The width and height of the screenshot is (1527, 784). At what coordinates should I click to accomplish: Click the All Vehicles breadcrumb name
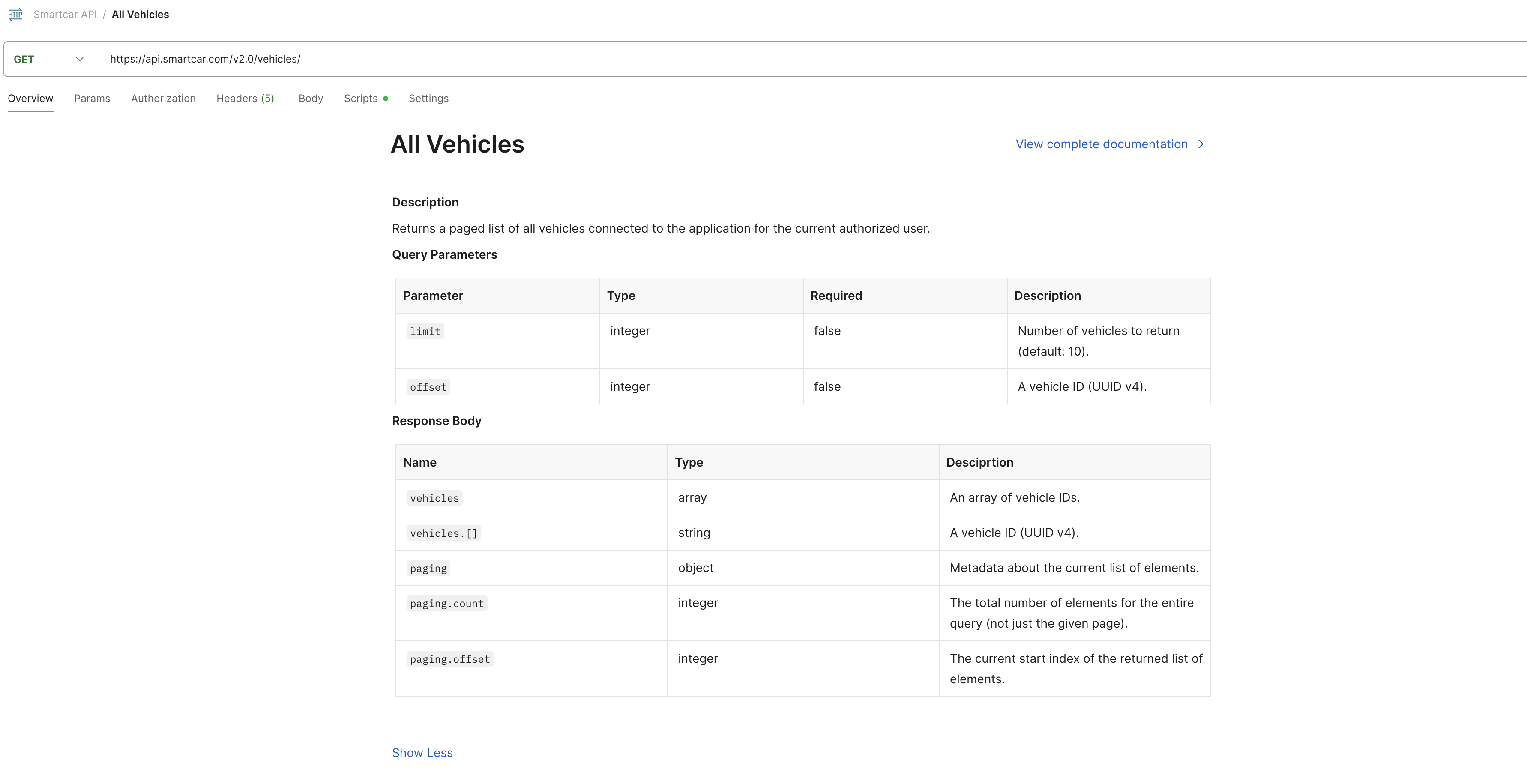click(x=140, y=14)
